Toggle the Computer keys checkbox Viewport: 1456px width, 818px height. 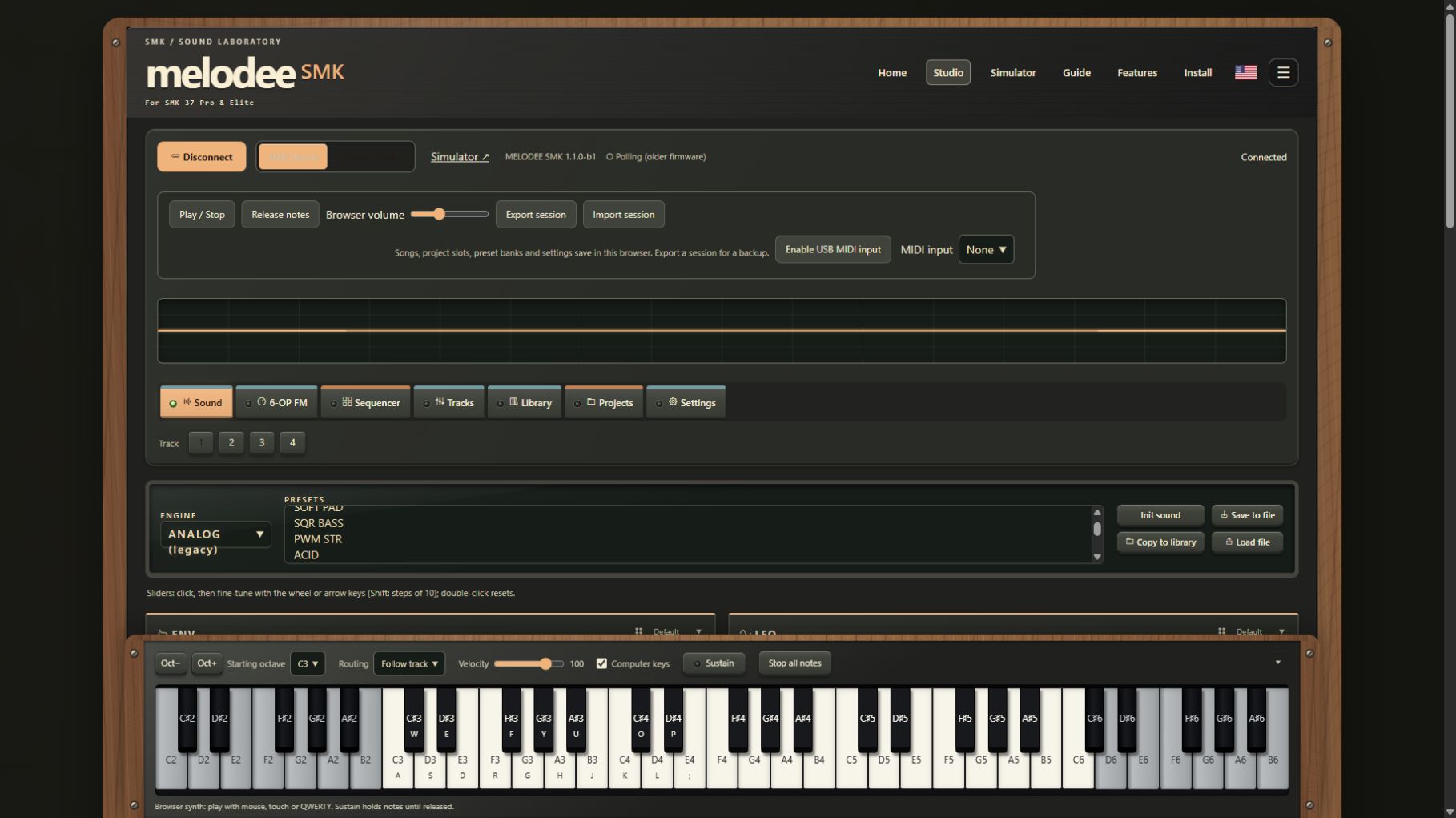pos(601,663)
